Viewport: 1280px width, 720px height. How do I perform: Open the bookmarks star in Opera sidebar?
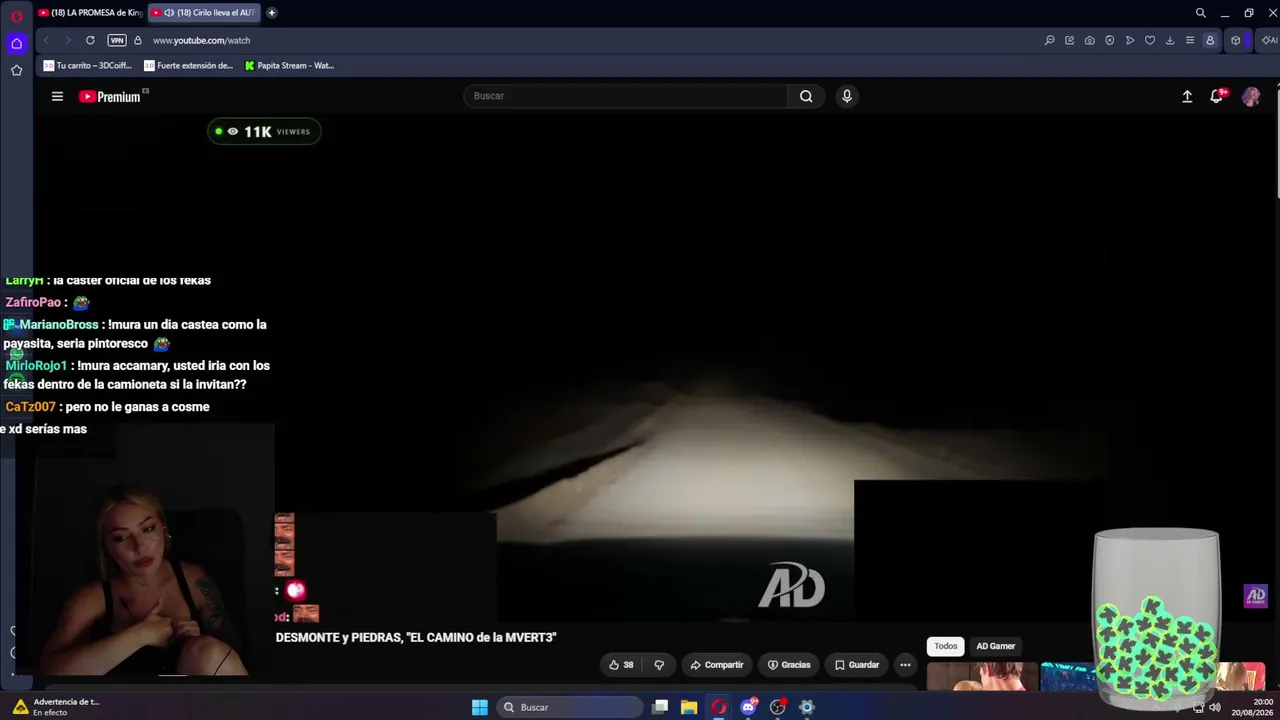16,70
